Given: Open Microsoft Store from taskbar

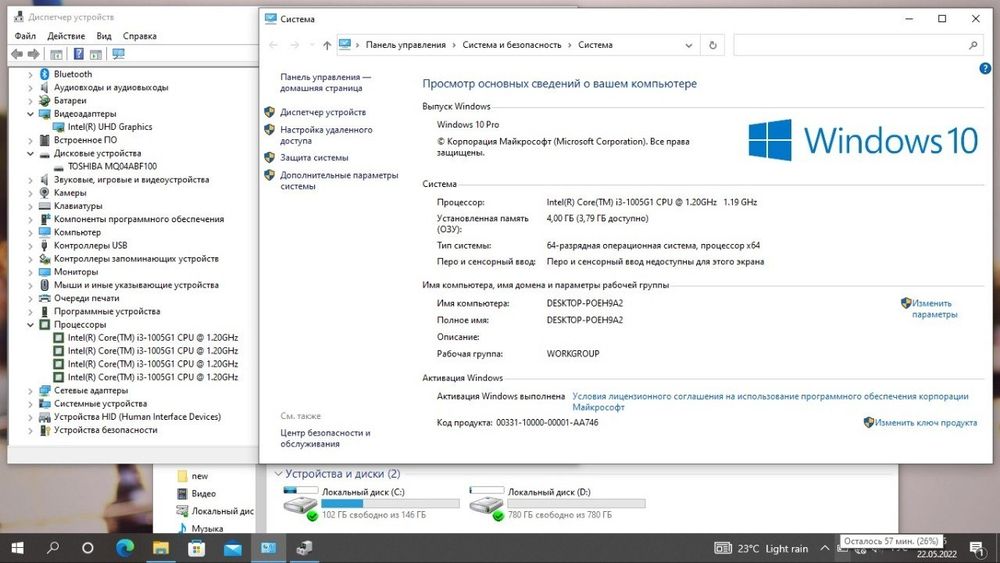Looking at the screenshot, I should point(196,548).
